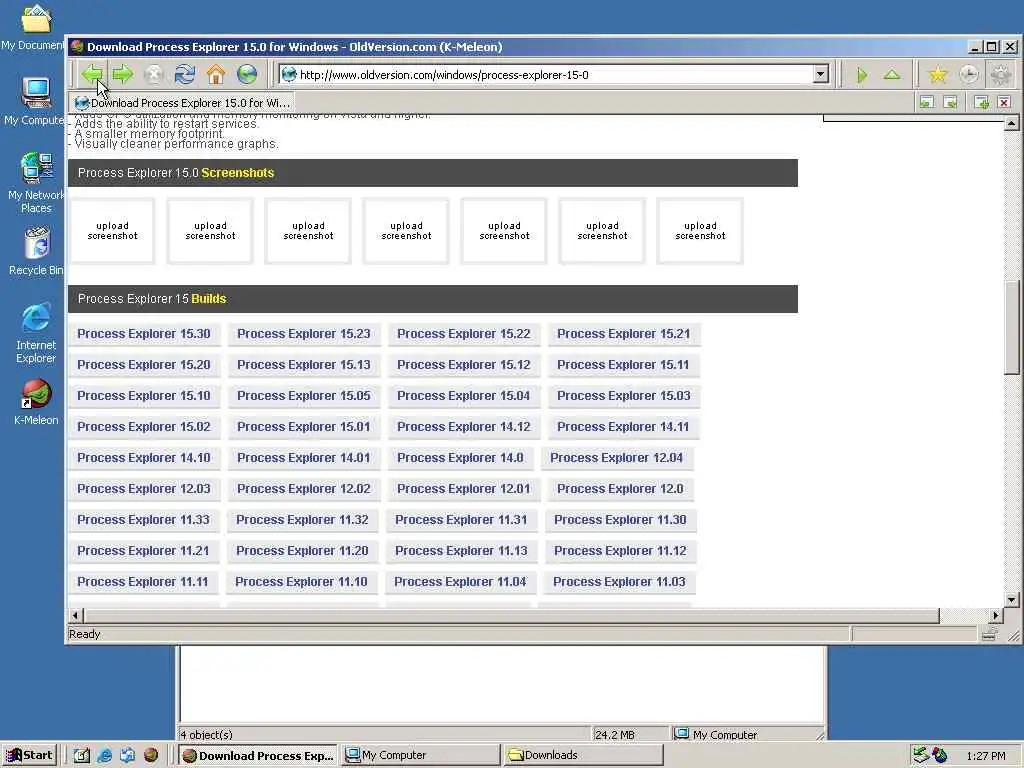The height and width of the screenshot is (768, 1024).
Task: Click the greyed Stop loading icon
Action: tap(153, 74)
